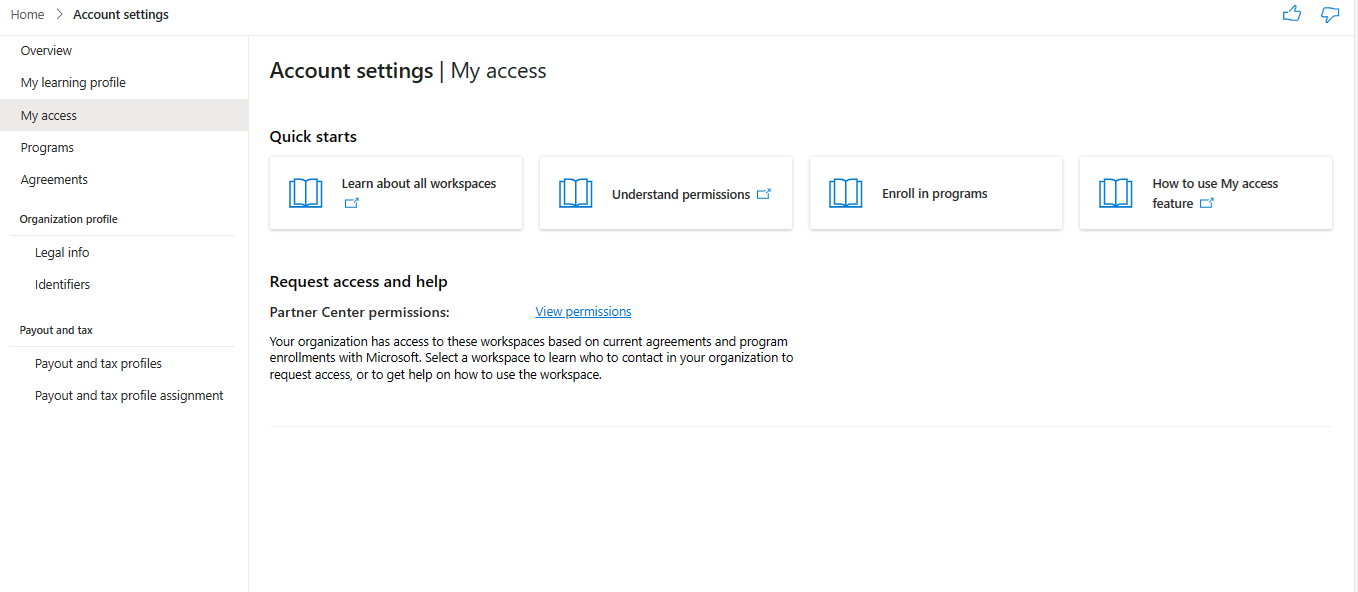Click the workspace access description paragraph
The height and width of the screenshot is (592, 1358).
coord(532,358)
